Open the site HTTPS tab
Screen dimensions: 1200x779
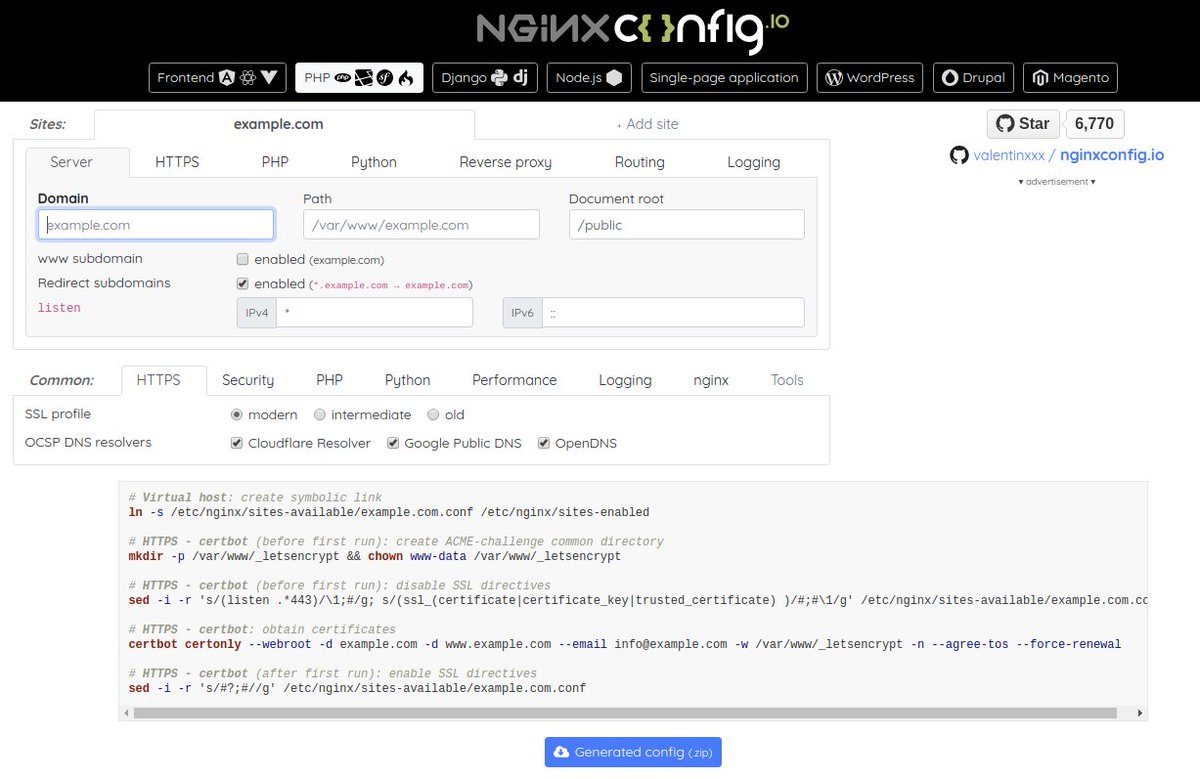177,162
